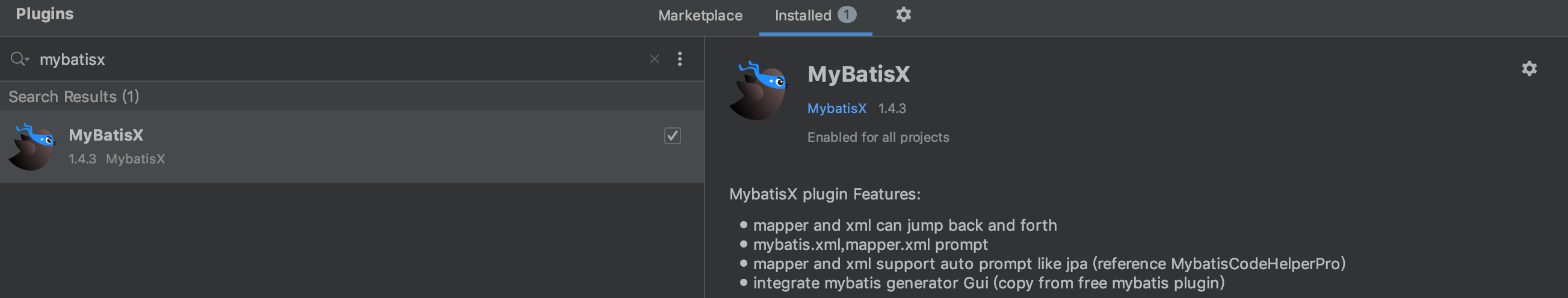
Task: Select the MyBatisX bird icon in results list
Action: [x=32, y=147]
